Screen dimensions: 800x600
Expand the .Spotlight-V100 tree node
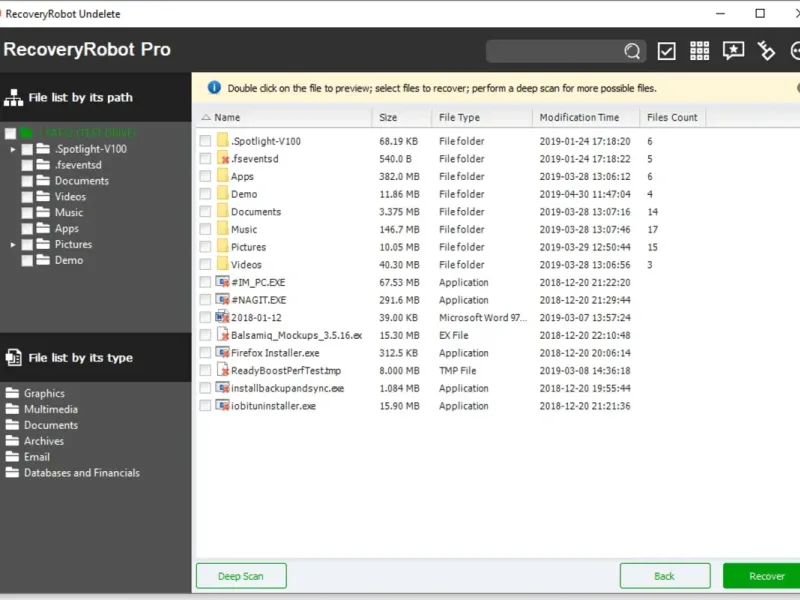click(13, 149)
